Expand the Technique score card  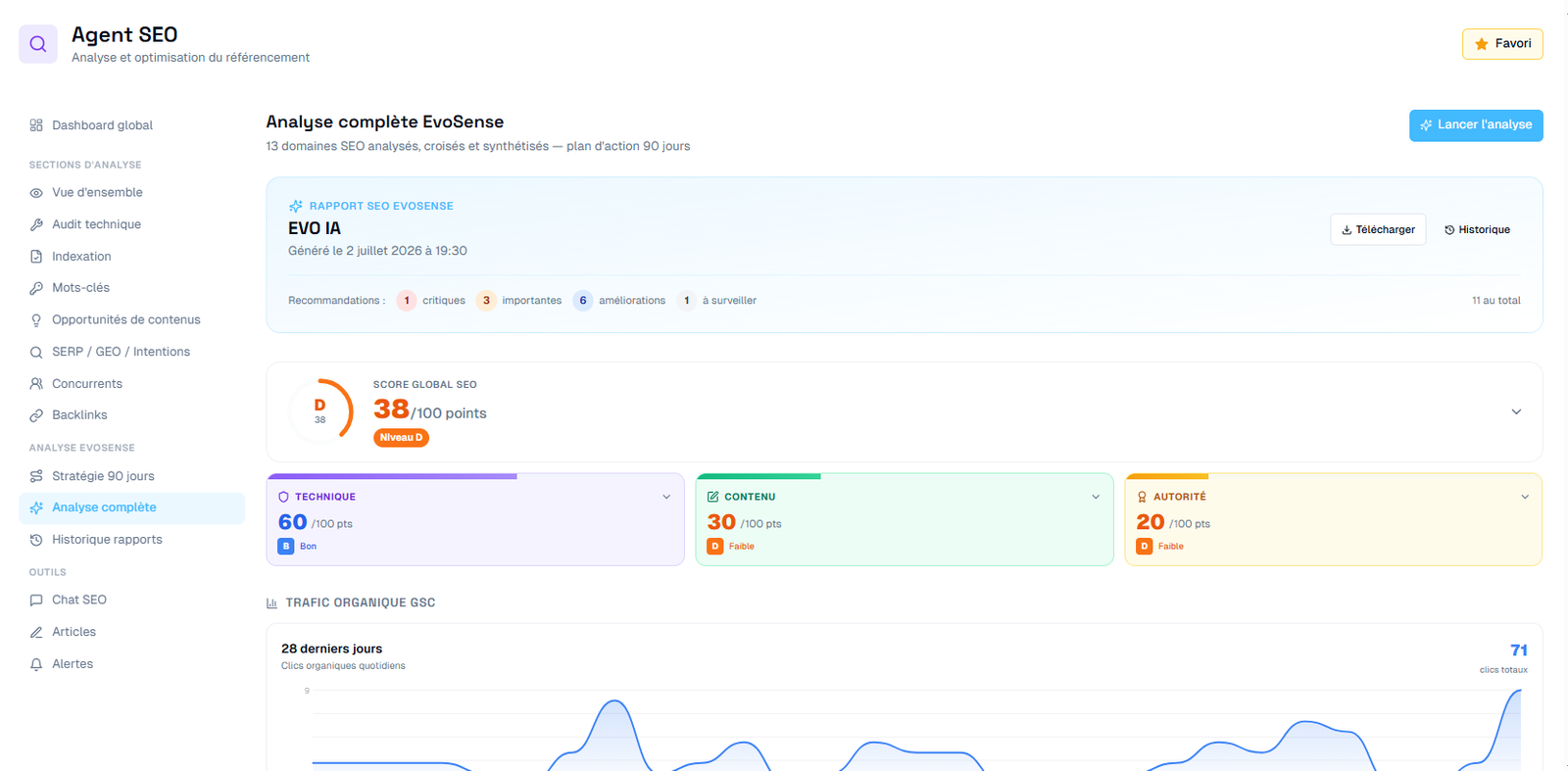tap(666, 497)
